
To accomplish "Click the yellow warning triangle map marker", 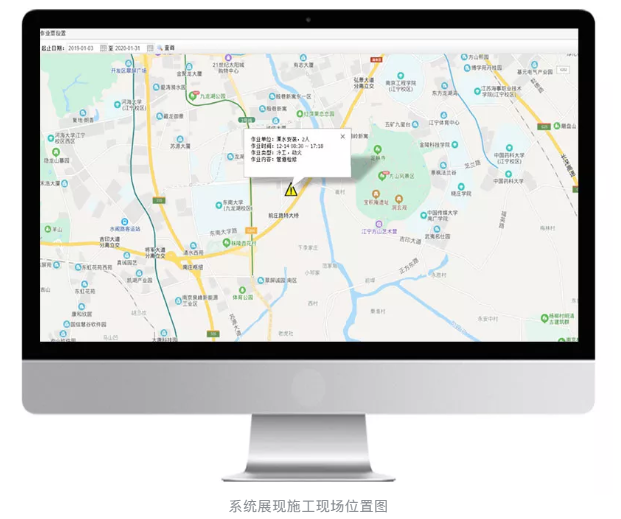I will tap(291, 190).
